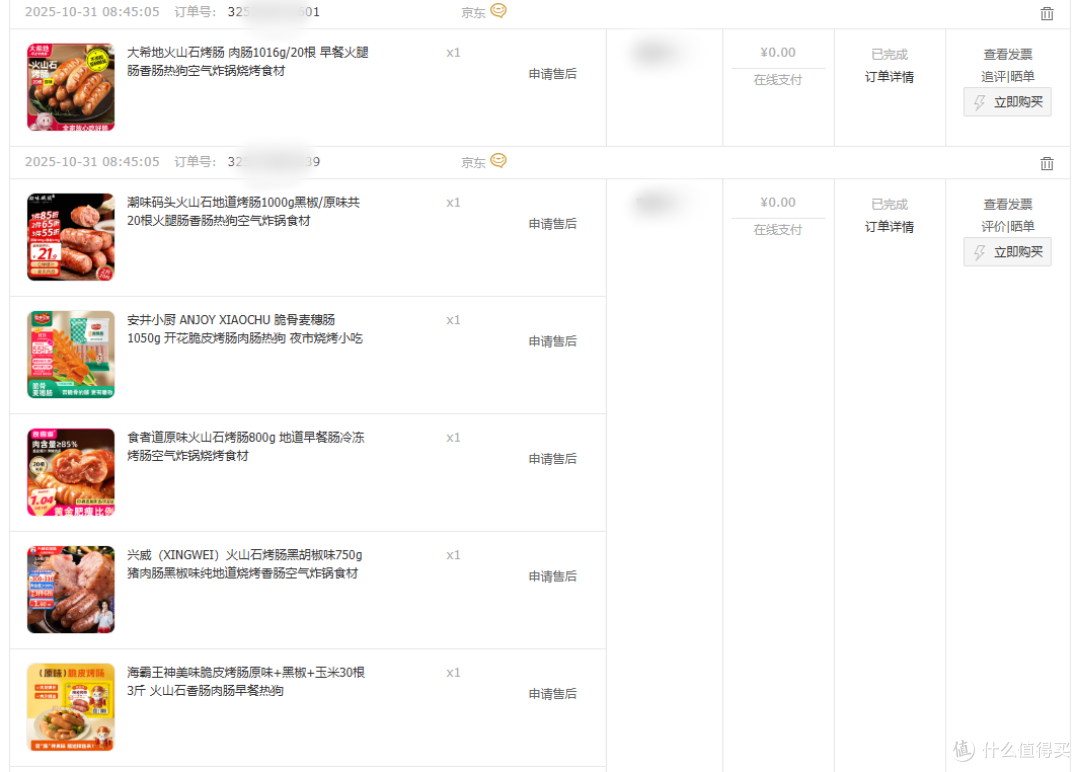Open 潮味码头火山石地道烤肠 product title
Screen dimensions: 1080x772
(x=243, y=211)
